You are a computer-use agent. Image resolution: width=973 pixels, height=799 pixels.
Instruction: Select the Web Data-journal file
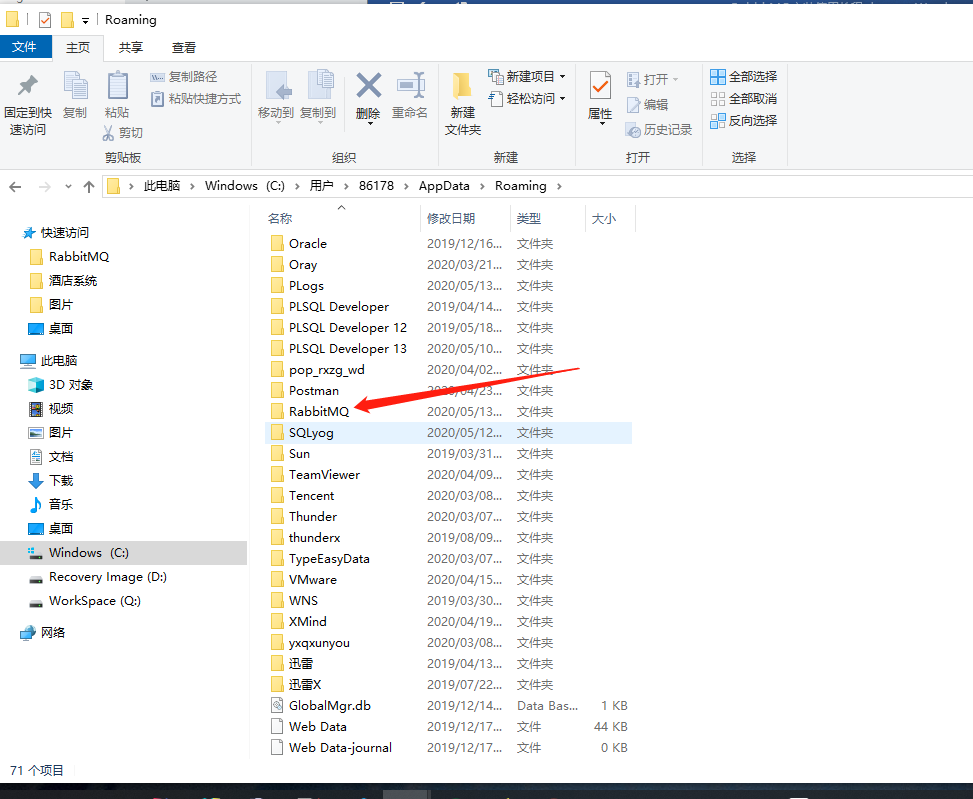(448, 748)
